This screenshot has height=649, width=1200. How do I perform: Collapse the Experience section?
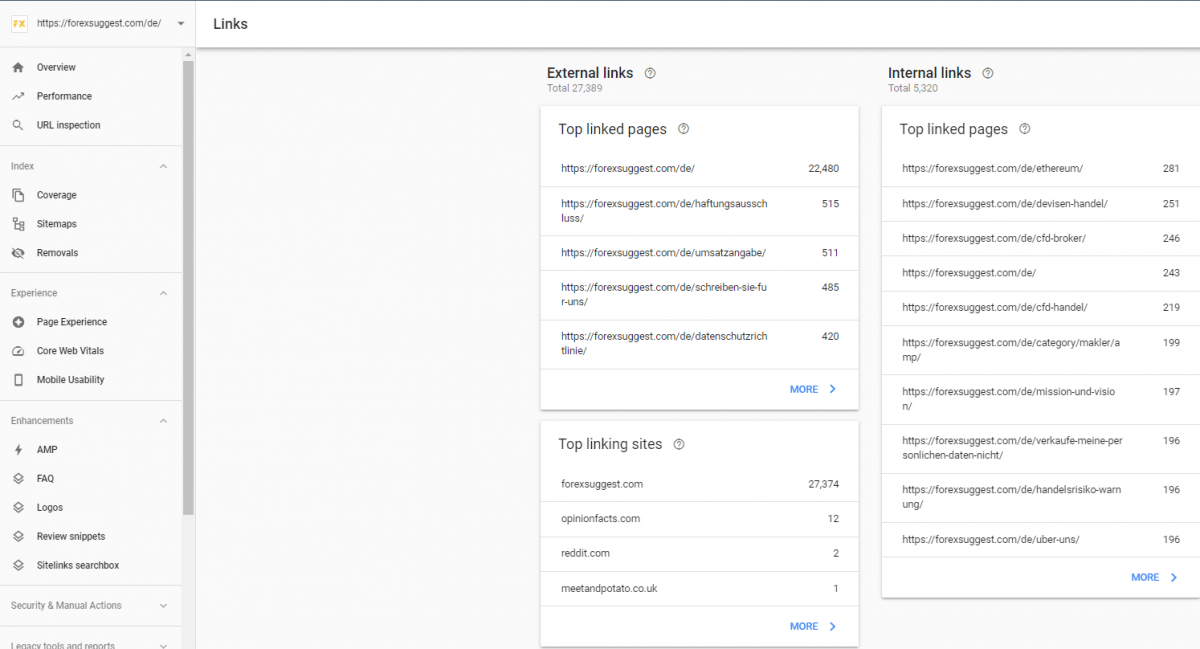pyautogui.click(x=164, y=293)
